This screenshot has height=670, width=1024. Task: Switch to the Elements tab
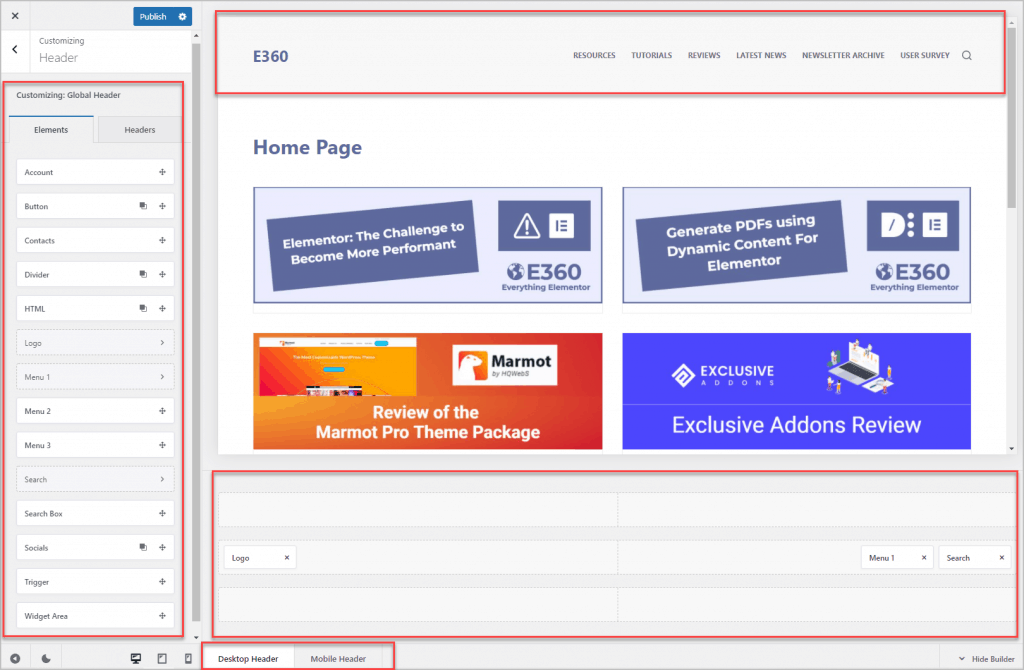(x=51, y=129)
